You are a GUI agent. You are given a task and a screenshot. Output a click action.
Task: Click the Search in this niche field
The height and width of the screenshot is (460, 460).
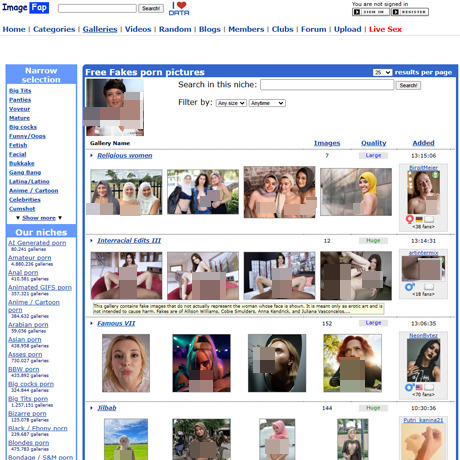327,85
